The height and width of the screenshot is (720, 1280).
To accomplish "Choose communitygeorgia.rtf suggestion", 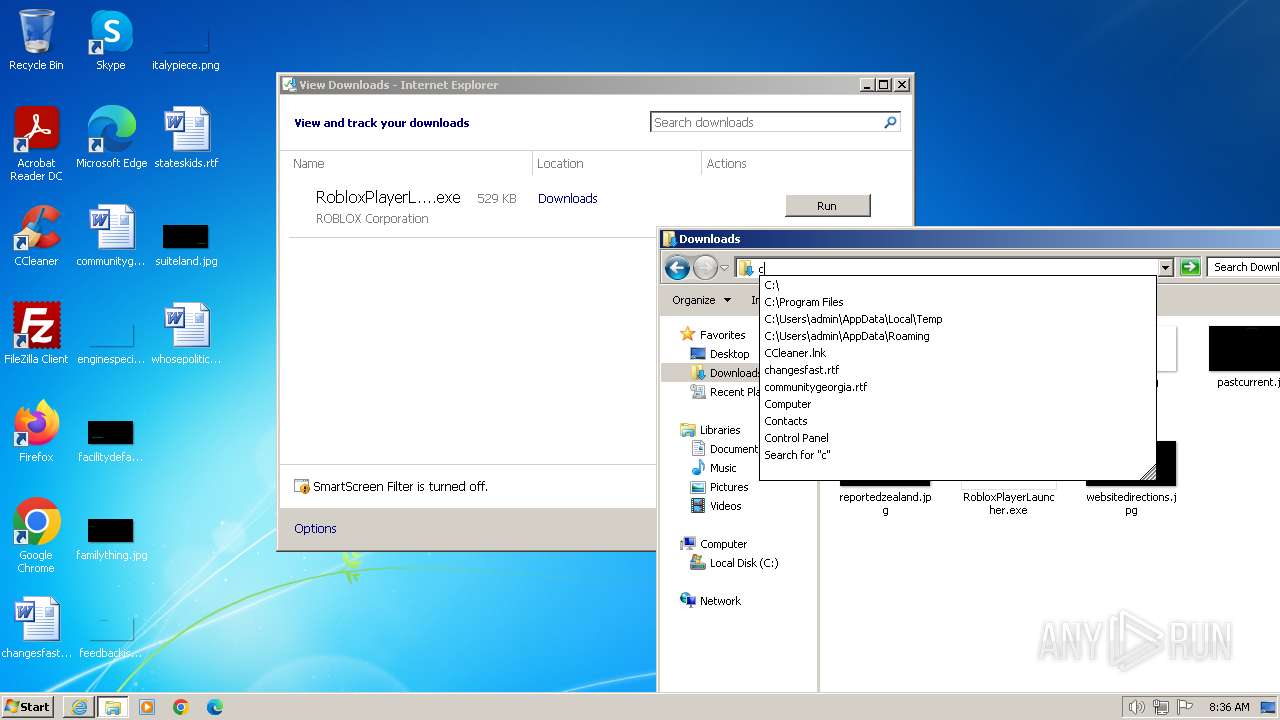I will click(957, 387).
